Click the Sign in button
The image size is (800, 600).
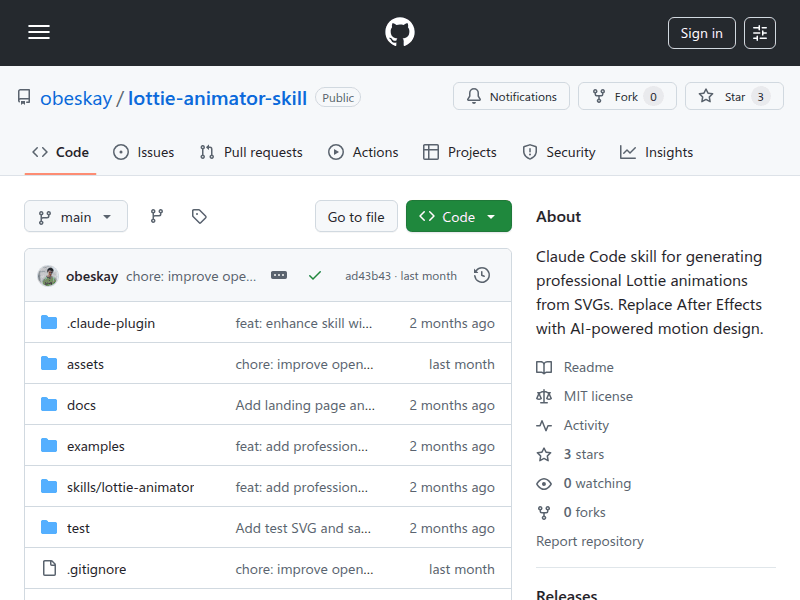701,33
